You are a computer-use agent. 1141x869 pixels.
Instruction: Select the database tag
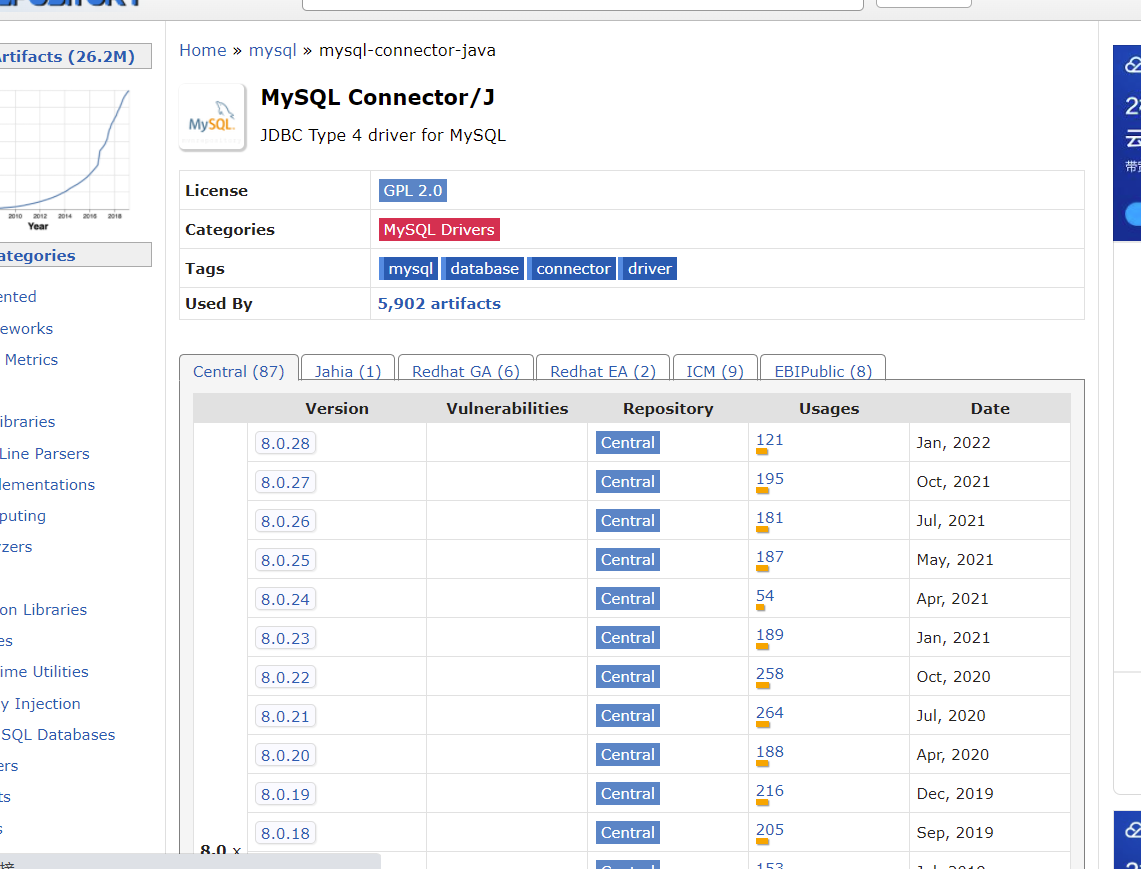click(x=482, y=269)
